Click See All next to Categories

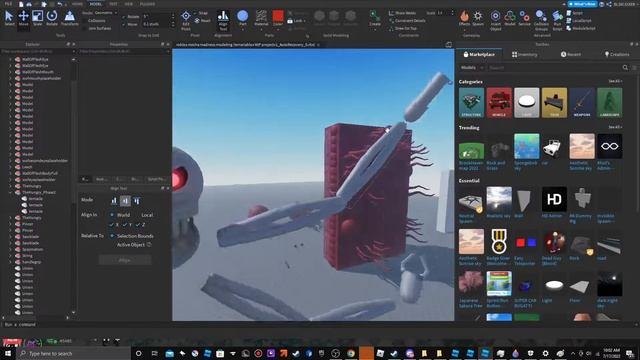615,82
